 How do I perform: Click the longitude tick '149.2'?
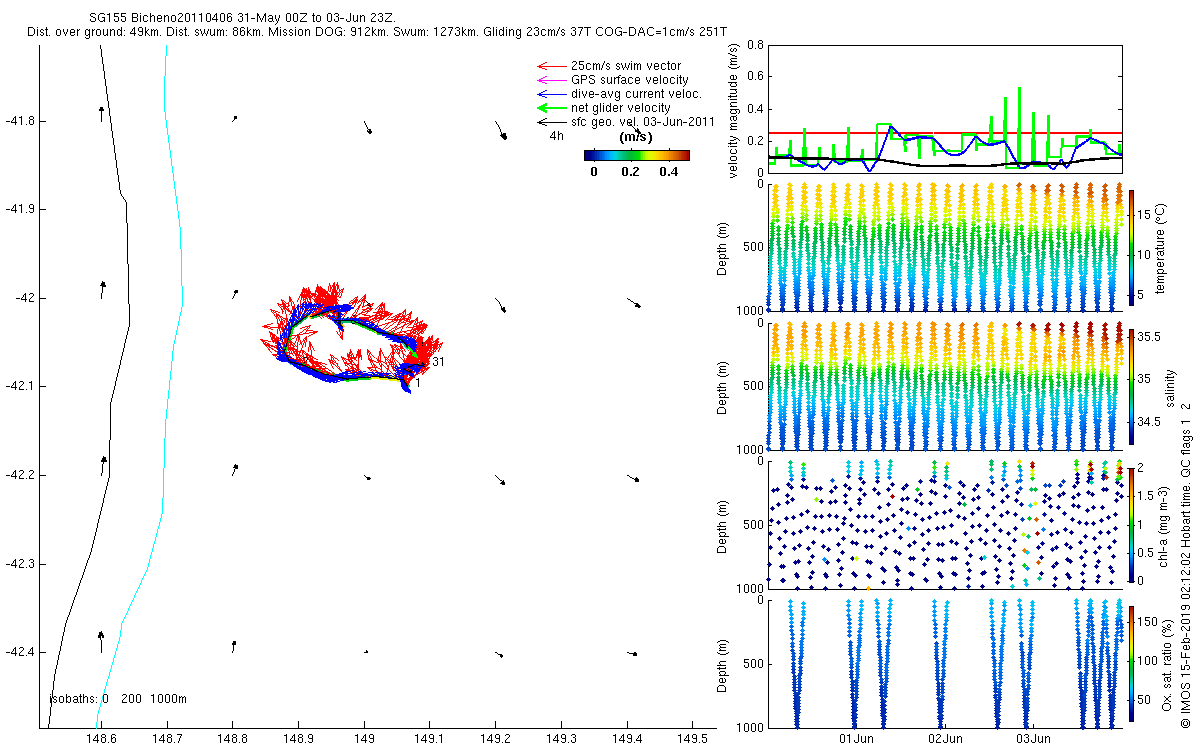click(x=496, y=739)
